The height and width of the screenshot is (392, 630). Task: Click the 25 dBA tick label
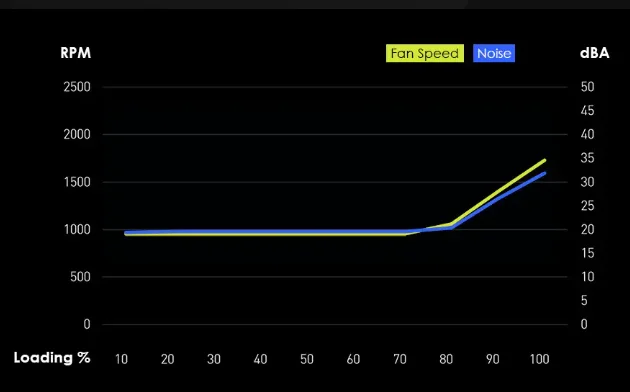click(587, 206)
